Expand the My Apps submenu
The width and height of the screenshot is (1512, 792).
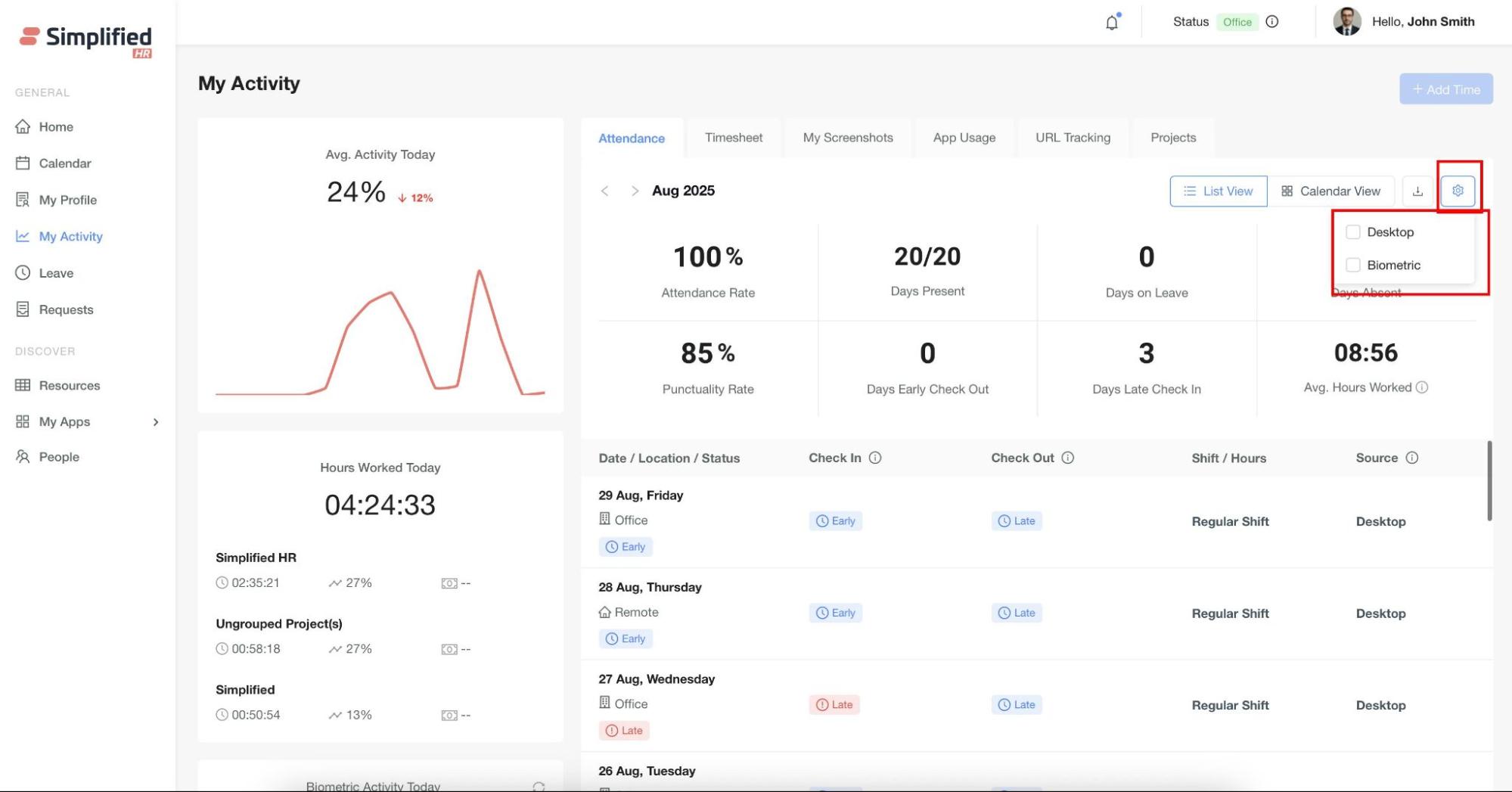point(156,422)
